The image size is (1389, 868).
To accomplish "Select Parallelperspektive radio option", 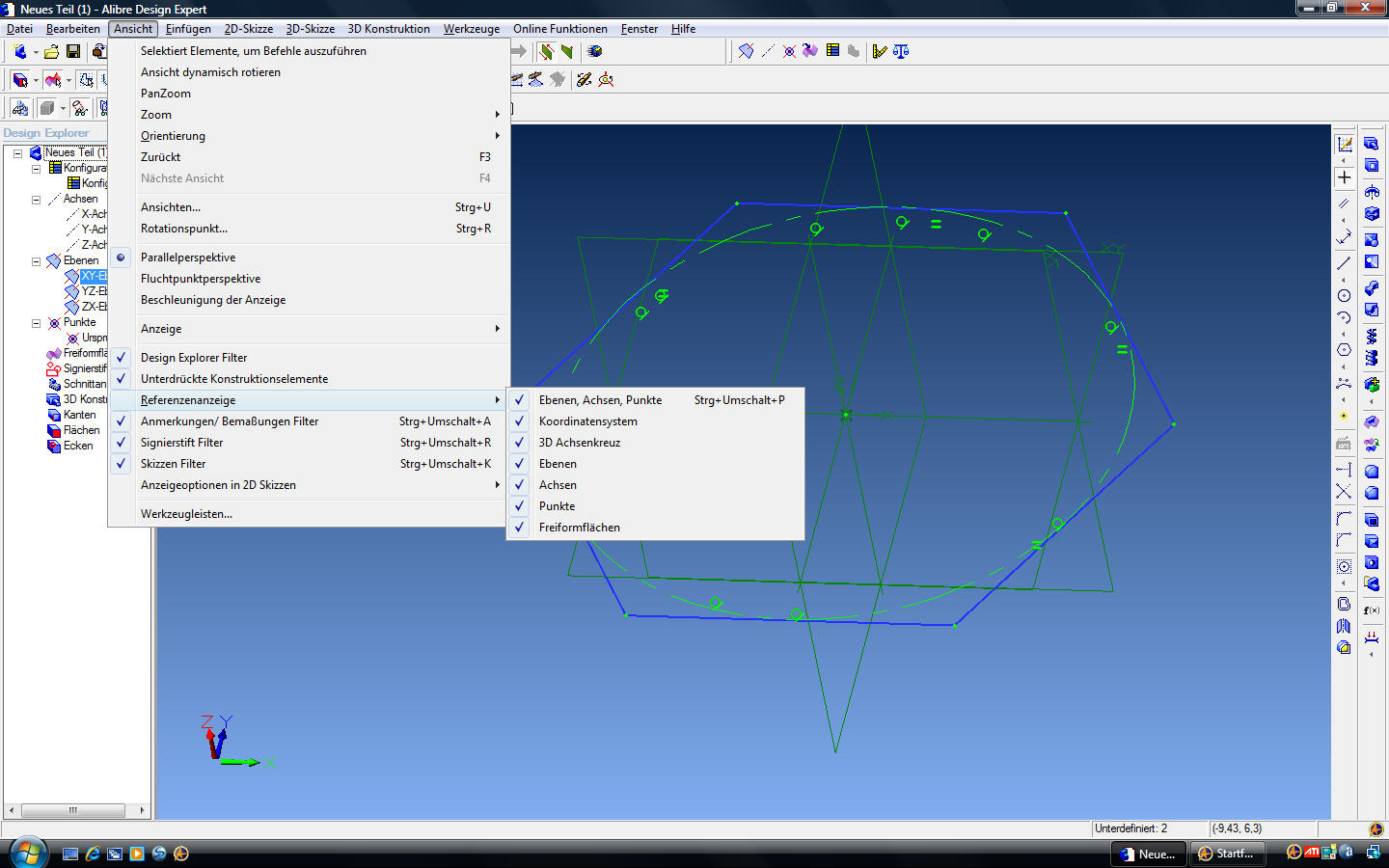I will tap(309, 258).
